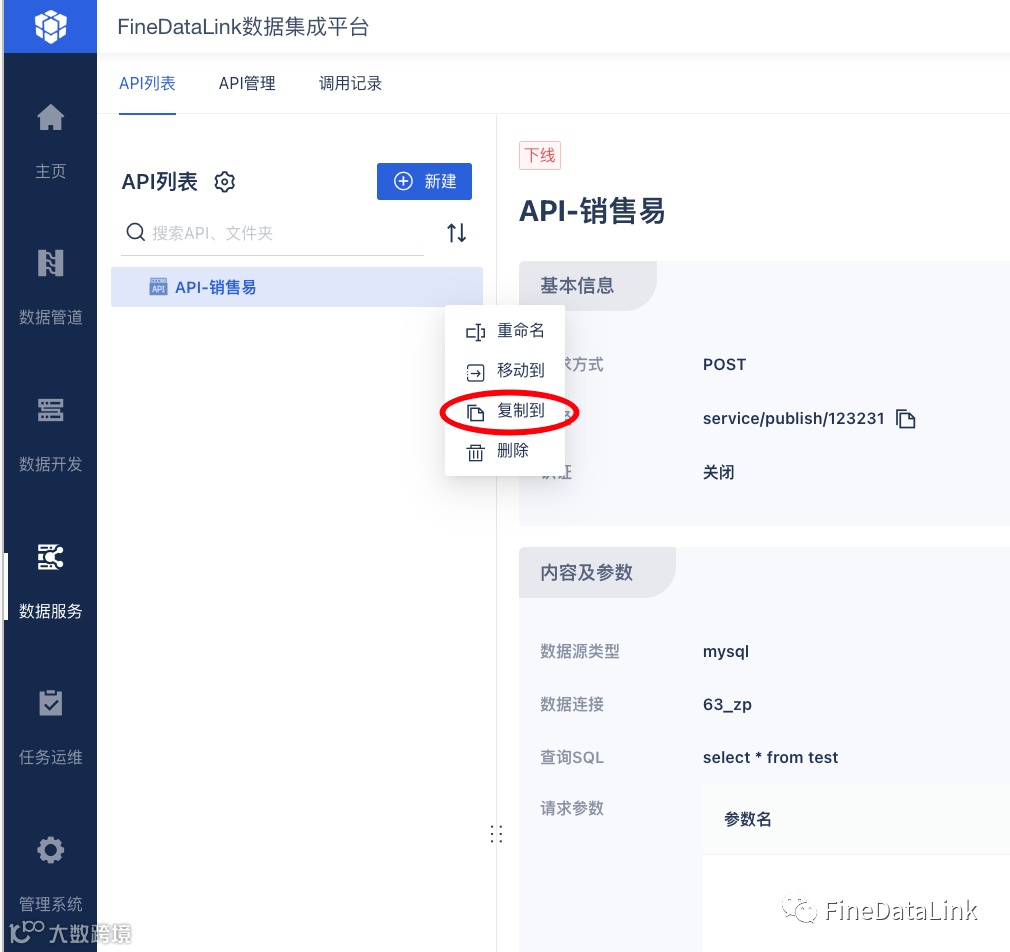Click the 查询SQL label
Screen dimensions: 1010x952
pos(572,757)
